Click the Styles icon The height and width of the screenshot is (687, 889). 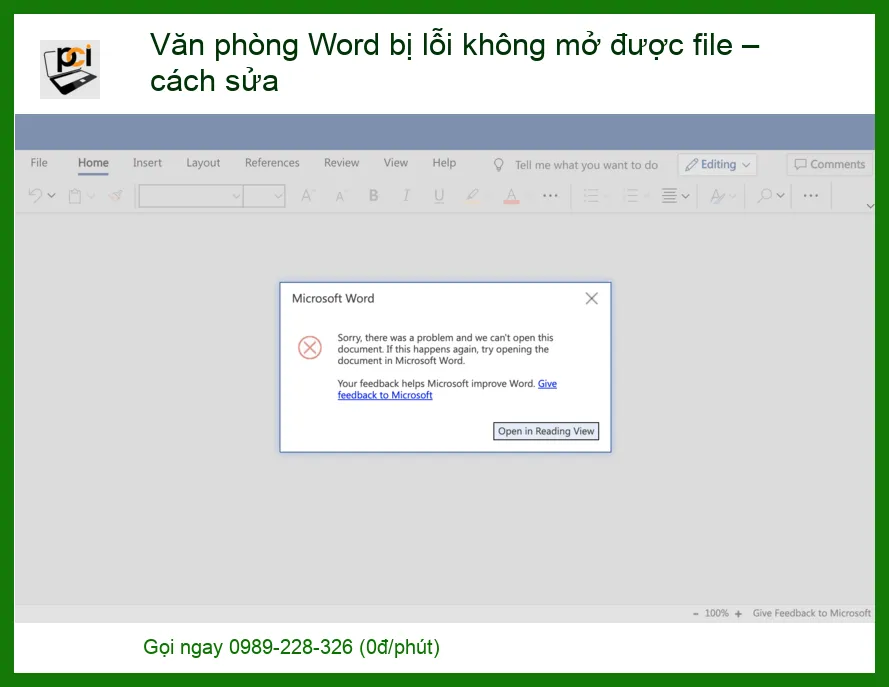tap(717, 196)
